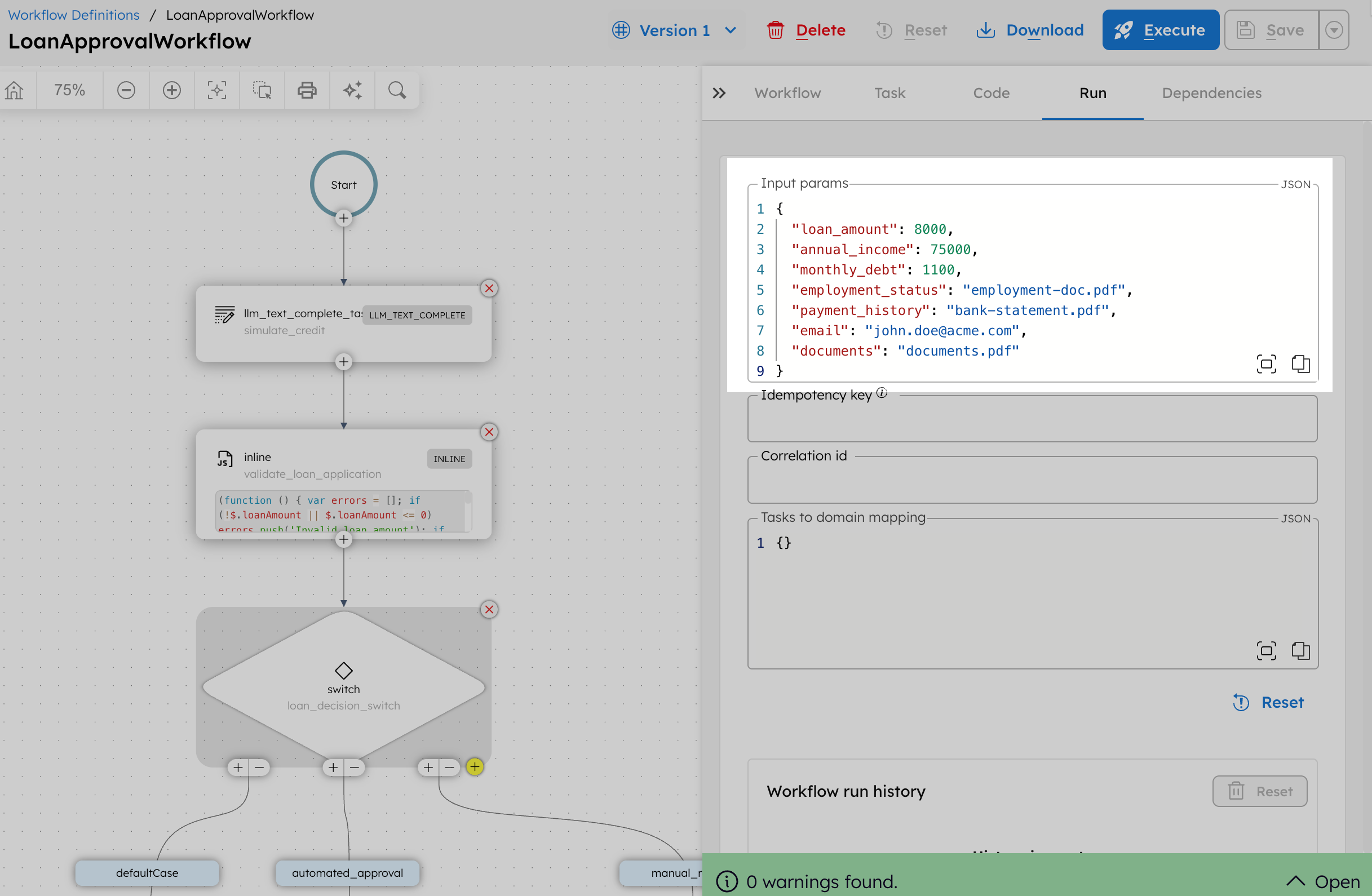Click plus on the automated_approval branch
The width and height of the screenshot is (1372, 896).
[x=333, y=768]
